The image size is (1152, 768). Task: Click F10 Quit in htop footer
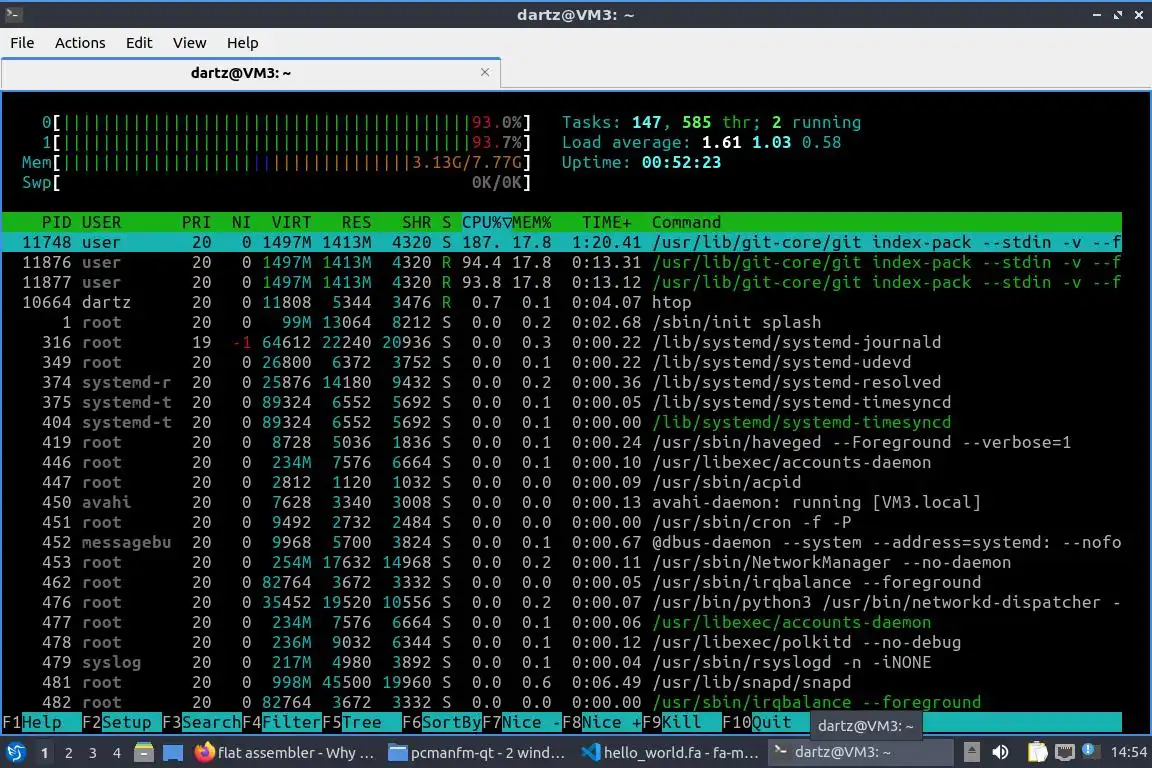click(x=762, y=722)
